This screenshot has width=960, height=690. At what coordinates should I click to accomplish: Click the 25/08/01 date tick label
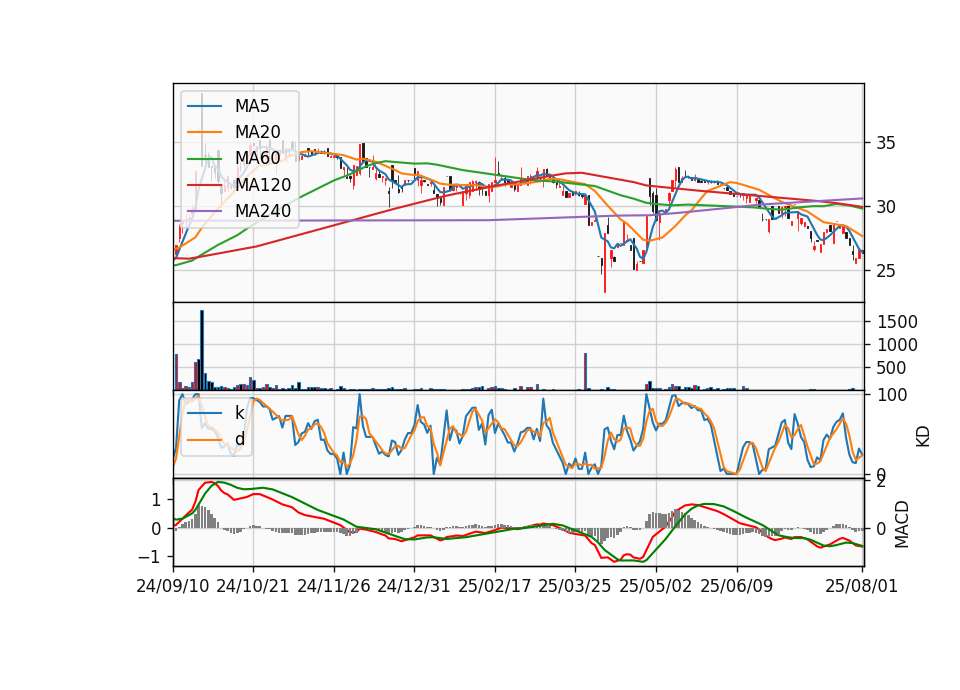click(x=861, y=586)
